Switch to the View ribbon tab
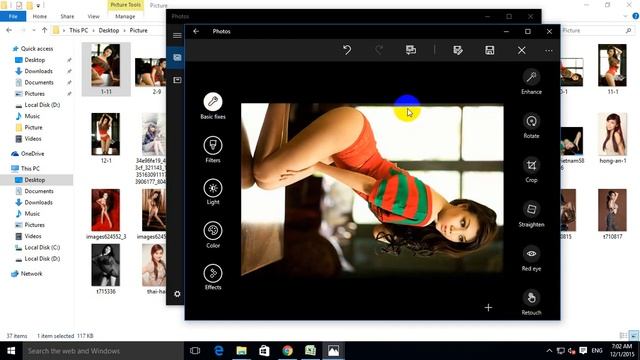The height and width of the screenshot is (360, 640). 93,16
